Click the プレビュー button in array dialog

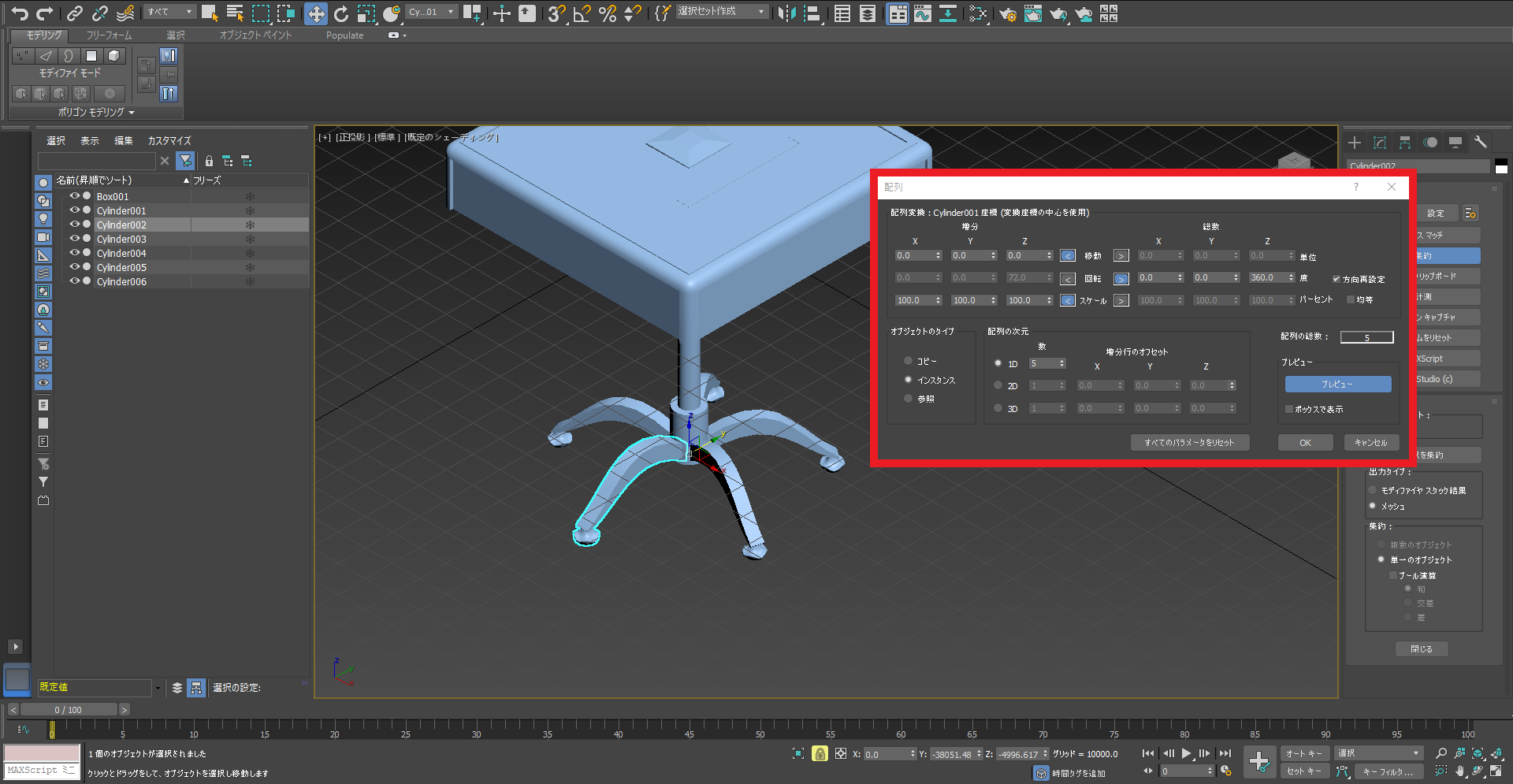coord(1337,385)
